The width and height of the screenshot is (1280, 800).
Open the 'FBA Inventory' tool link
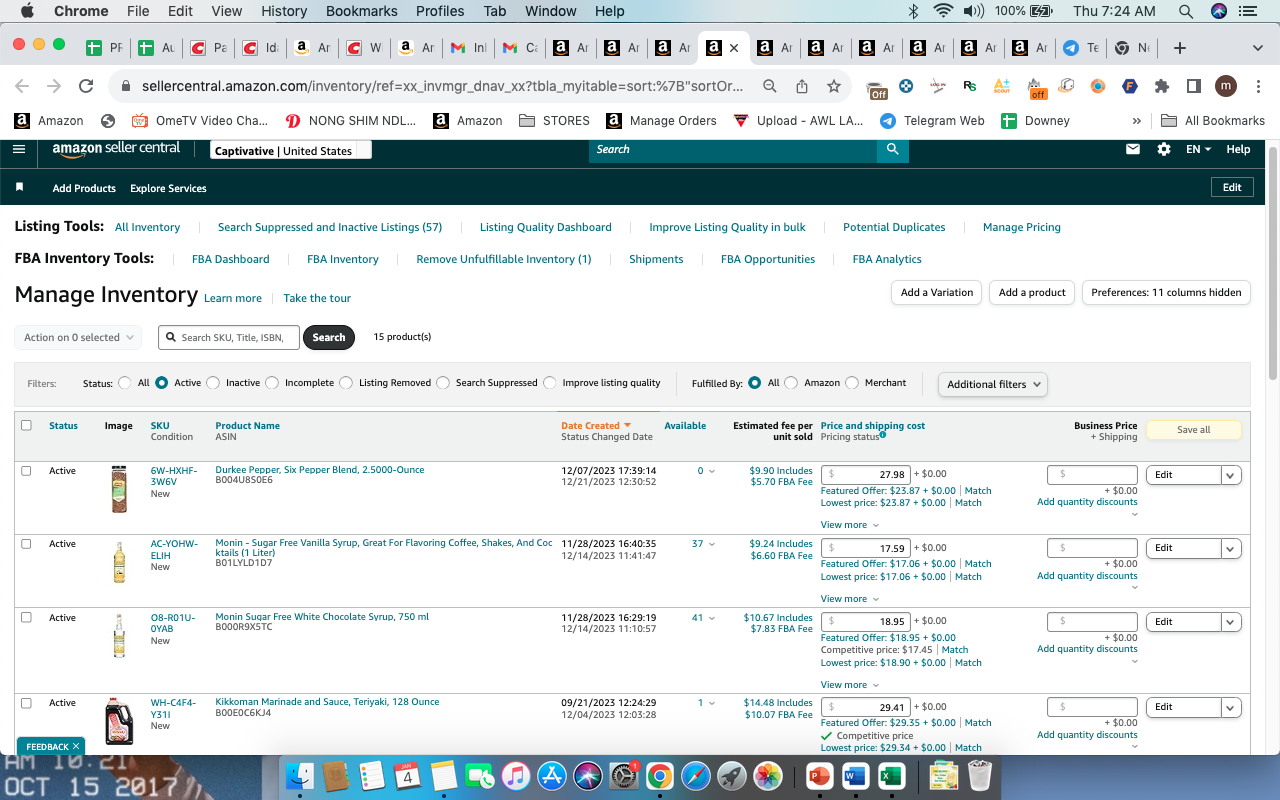tap(343, 259)
